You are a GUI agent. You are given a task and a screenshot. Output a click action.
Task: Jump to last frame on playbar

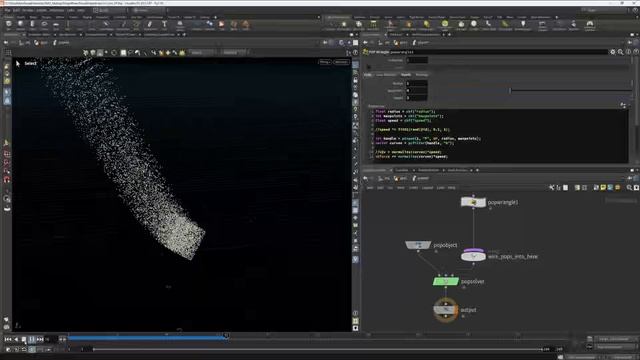click(x=40, y=339)
